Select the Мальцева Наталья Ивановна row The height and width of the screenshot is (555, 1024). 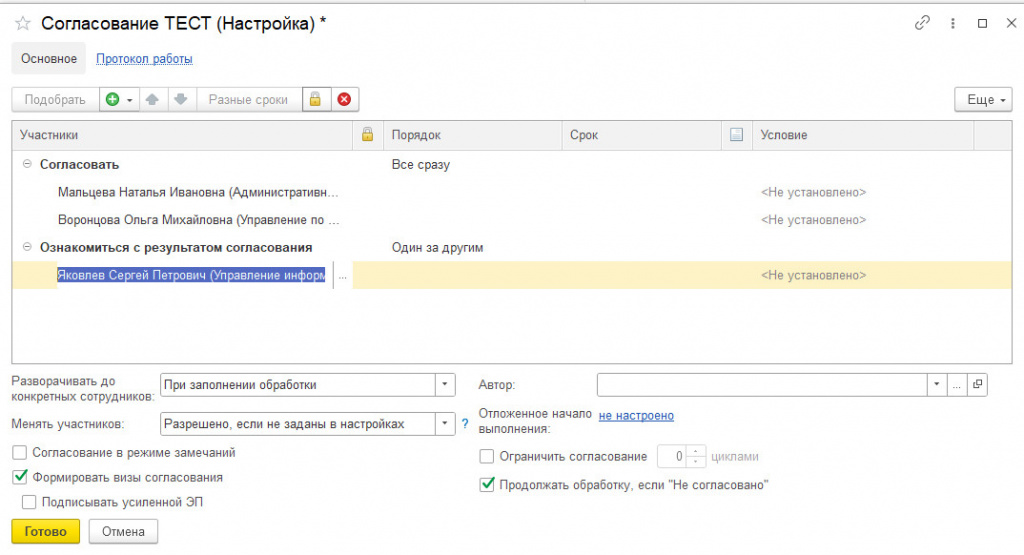pyautogui.click(x=511, y=193)
